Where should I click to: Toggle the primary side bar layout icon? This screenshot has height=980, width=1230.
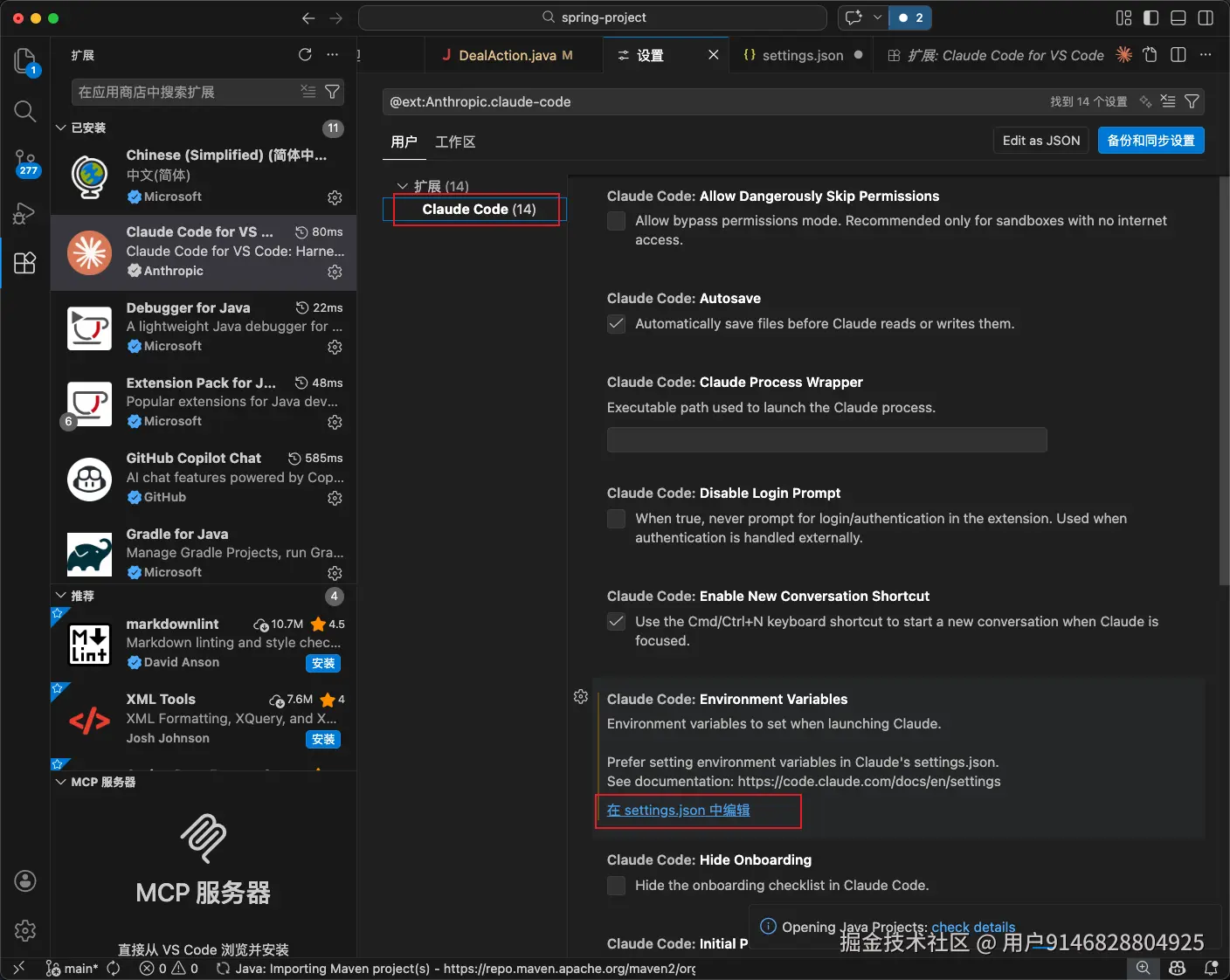[1151, 17]
